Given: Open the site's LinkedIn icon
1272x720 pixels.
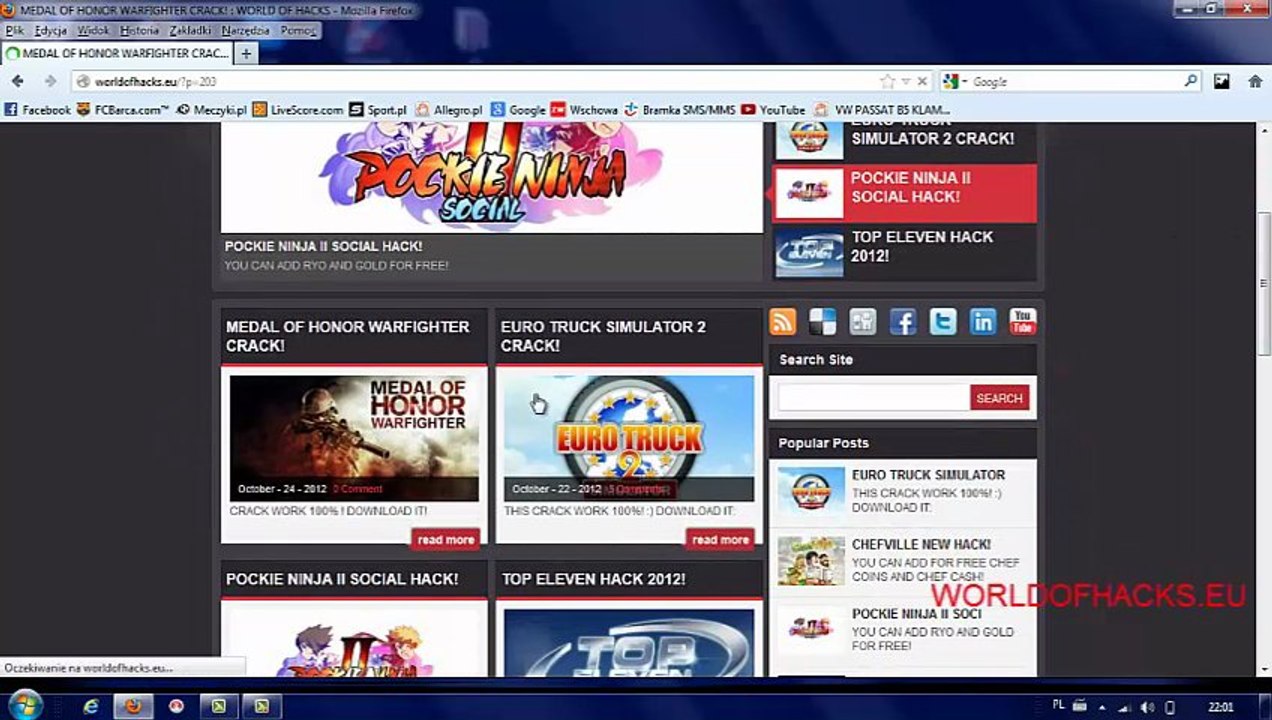Looking at the screenshot, I should click(x=983, y=321).
